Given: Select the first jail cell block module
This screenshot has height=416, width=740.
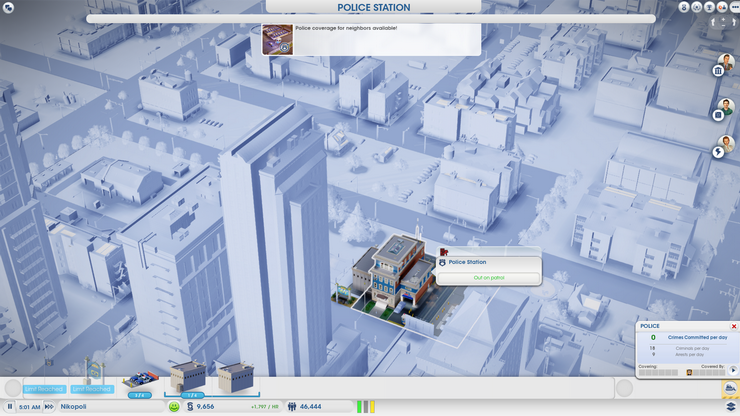Looking at the screenshot, I should click(x=188, y=378).
